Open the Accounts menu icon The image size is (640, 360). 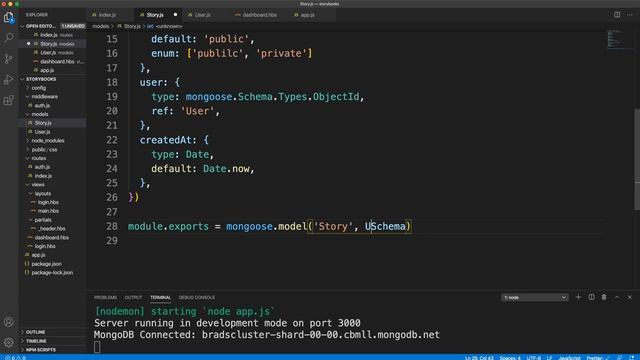click(x=9, y=322)
